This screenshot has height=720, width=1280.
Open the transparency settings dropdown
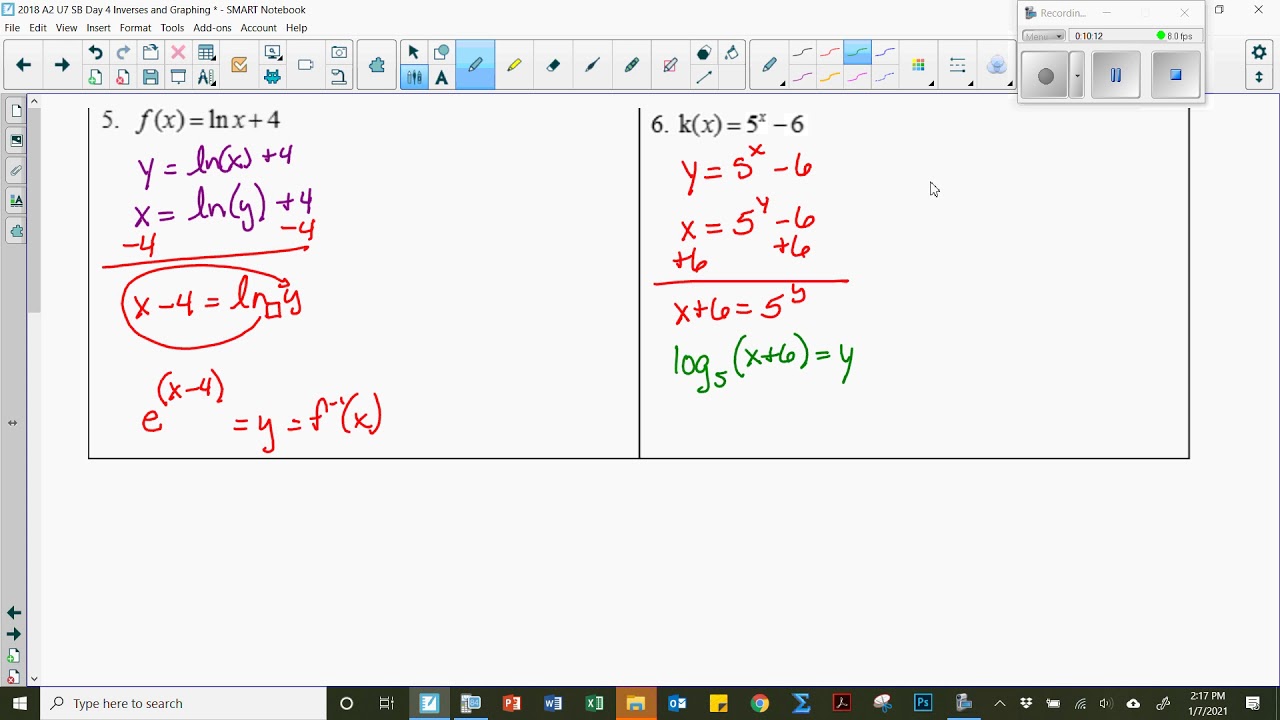pos(997,65)
